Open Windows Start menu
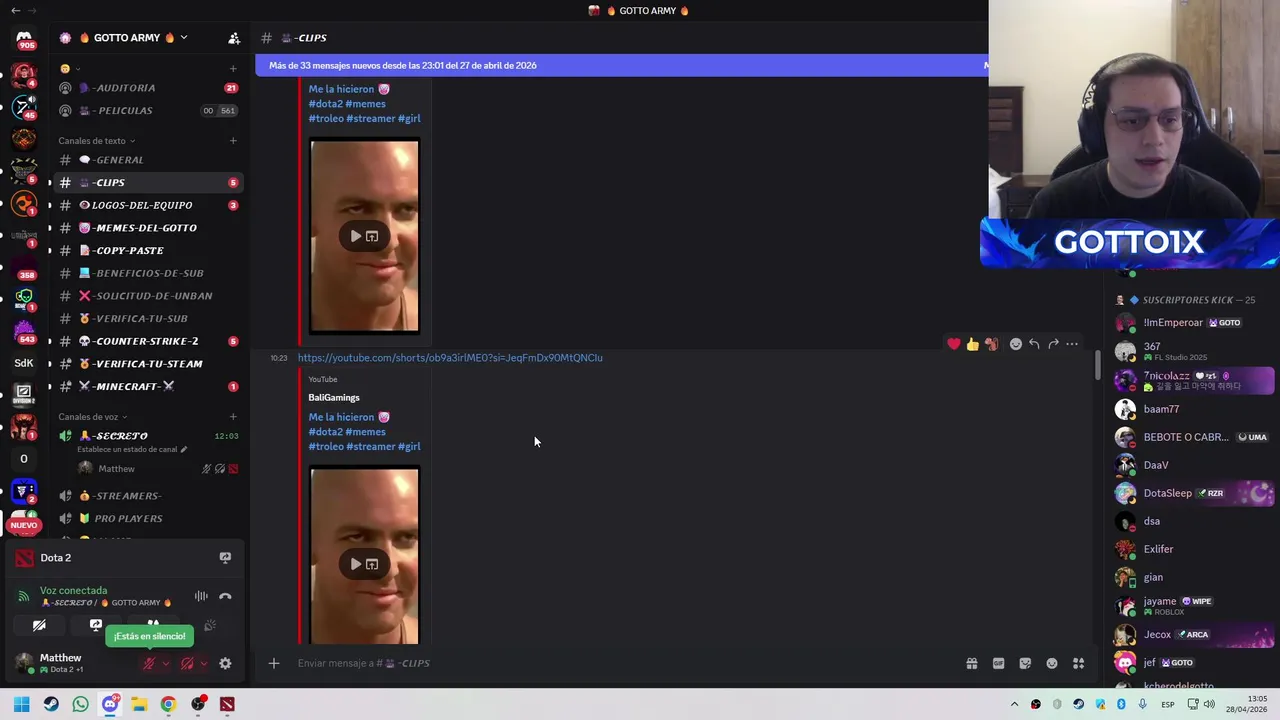 tap(21, 704)
